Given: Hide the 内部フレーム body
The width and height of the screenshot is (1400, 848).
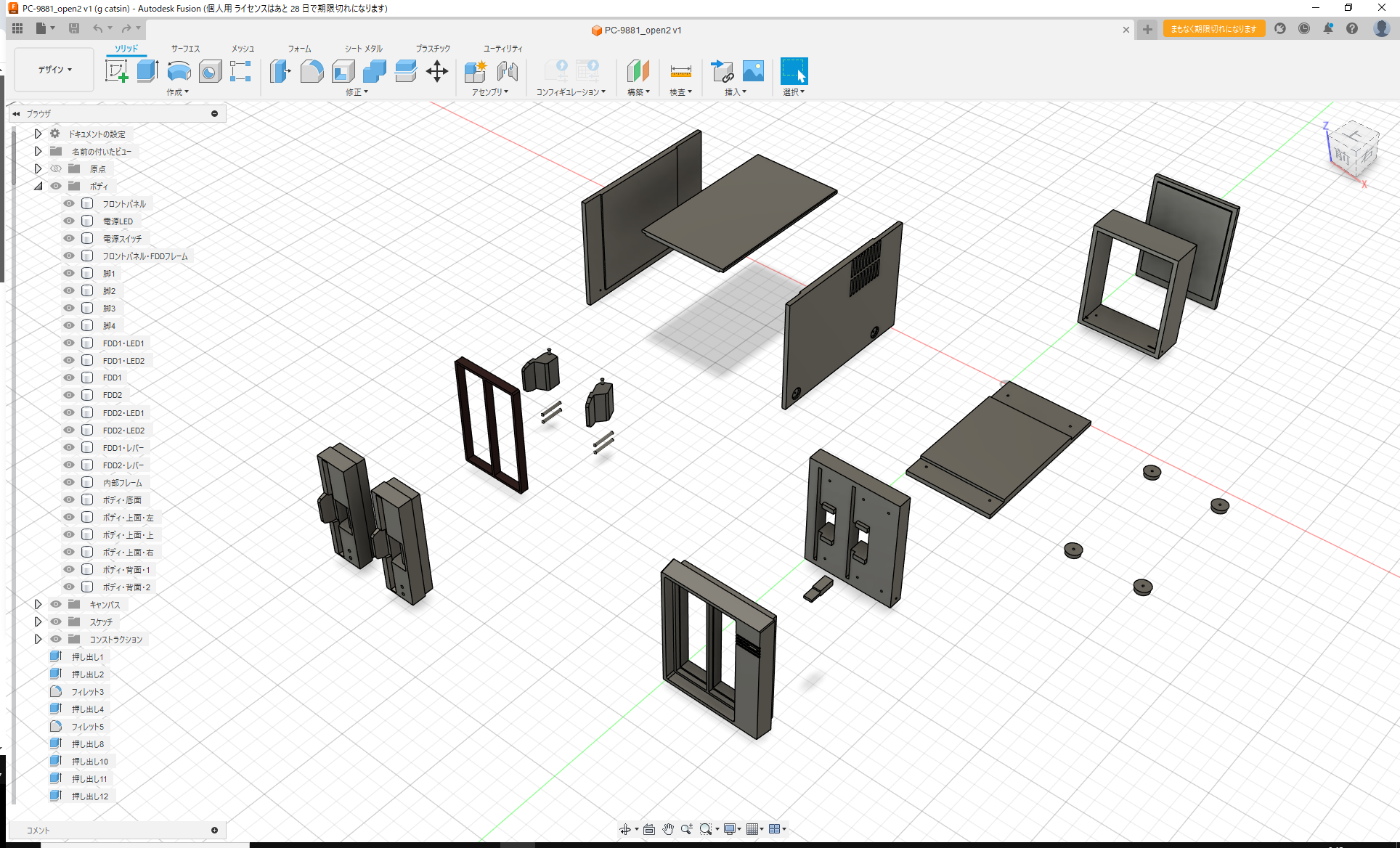Looking at the screenshot, I should point(68,482).
